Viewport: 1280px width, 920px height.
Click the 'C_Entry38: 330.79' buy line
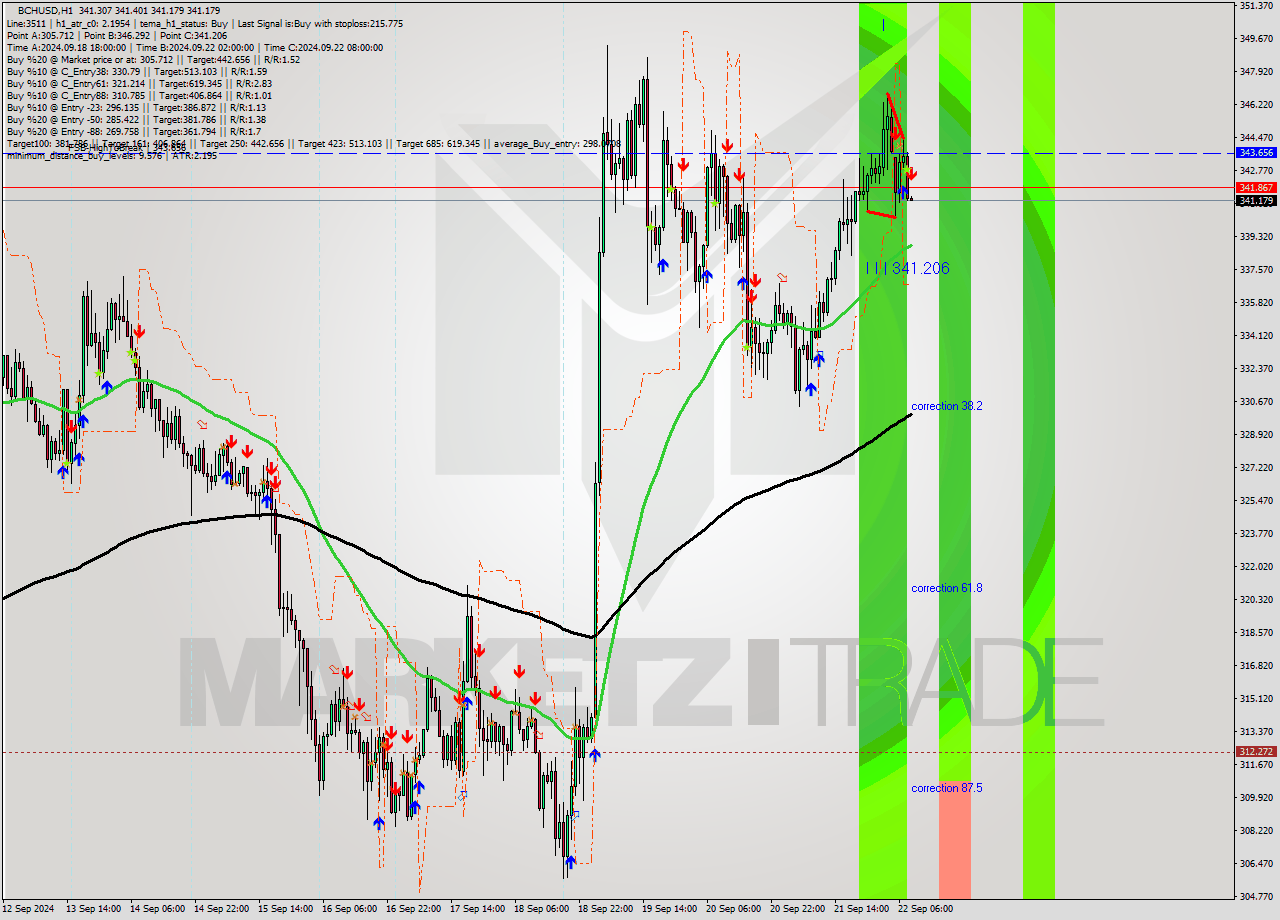click(136, 71)
